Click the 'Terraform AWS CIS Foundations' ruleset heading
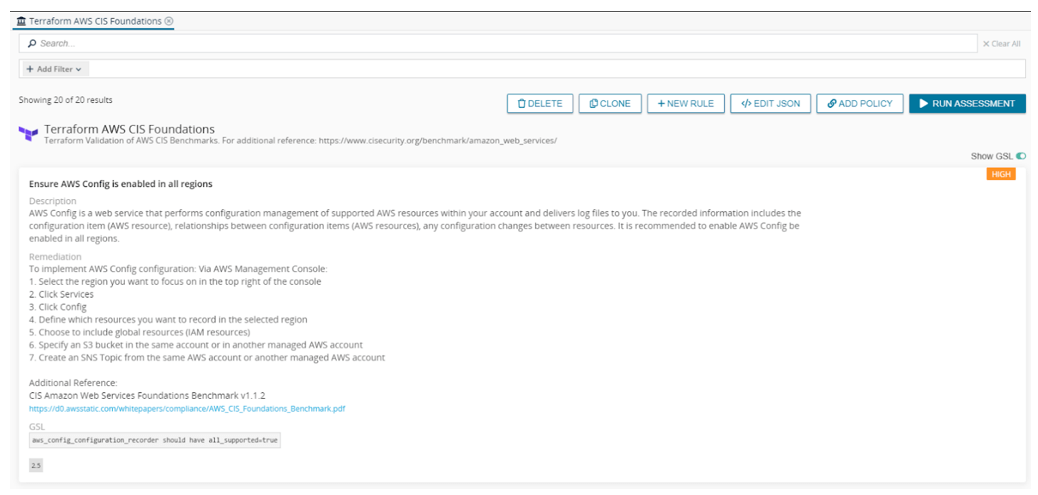 (x=129, y=129)
